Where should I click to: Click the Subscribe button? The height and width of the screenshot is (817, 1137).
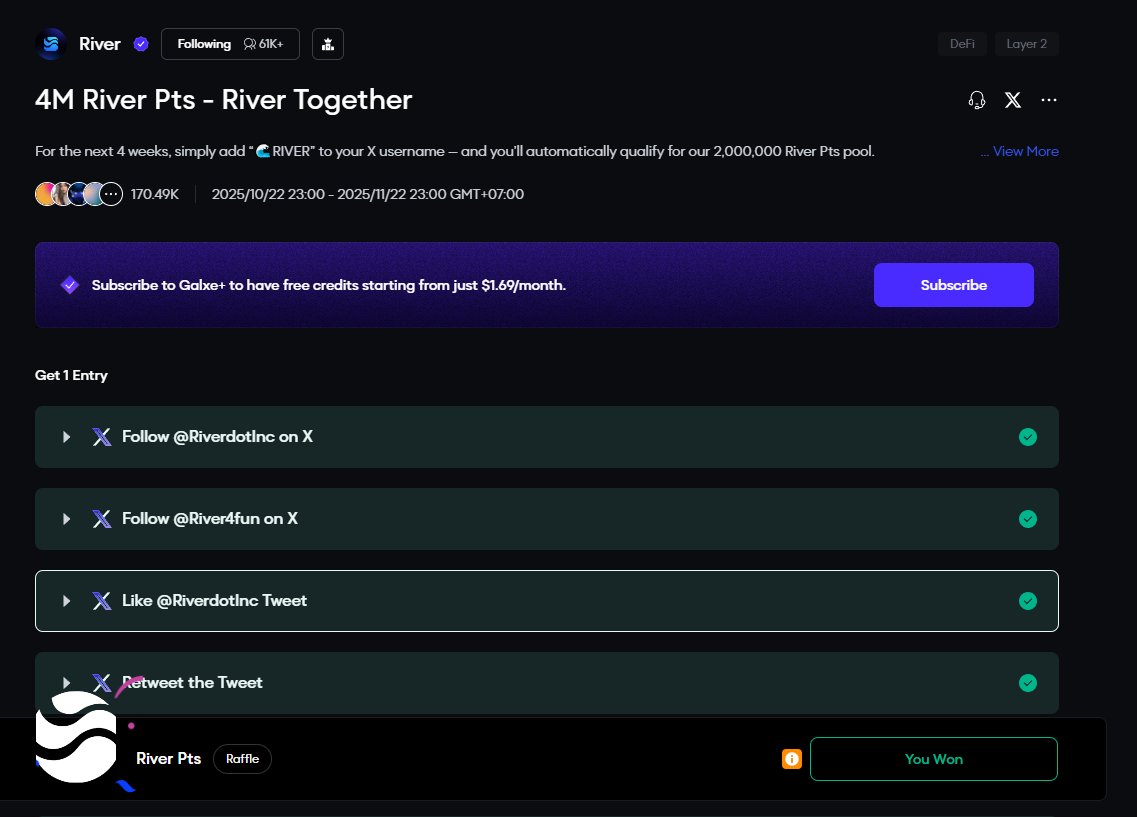pyautogui.click(x=954, y=285)
